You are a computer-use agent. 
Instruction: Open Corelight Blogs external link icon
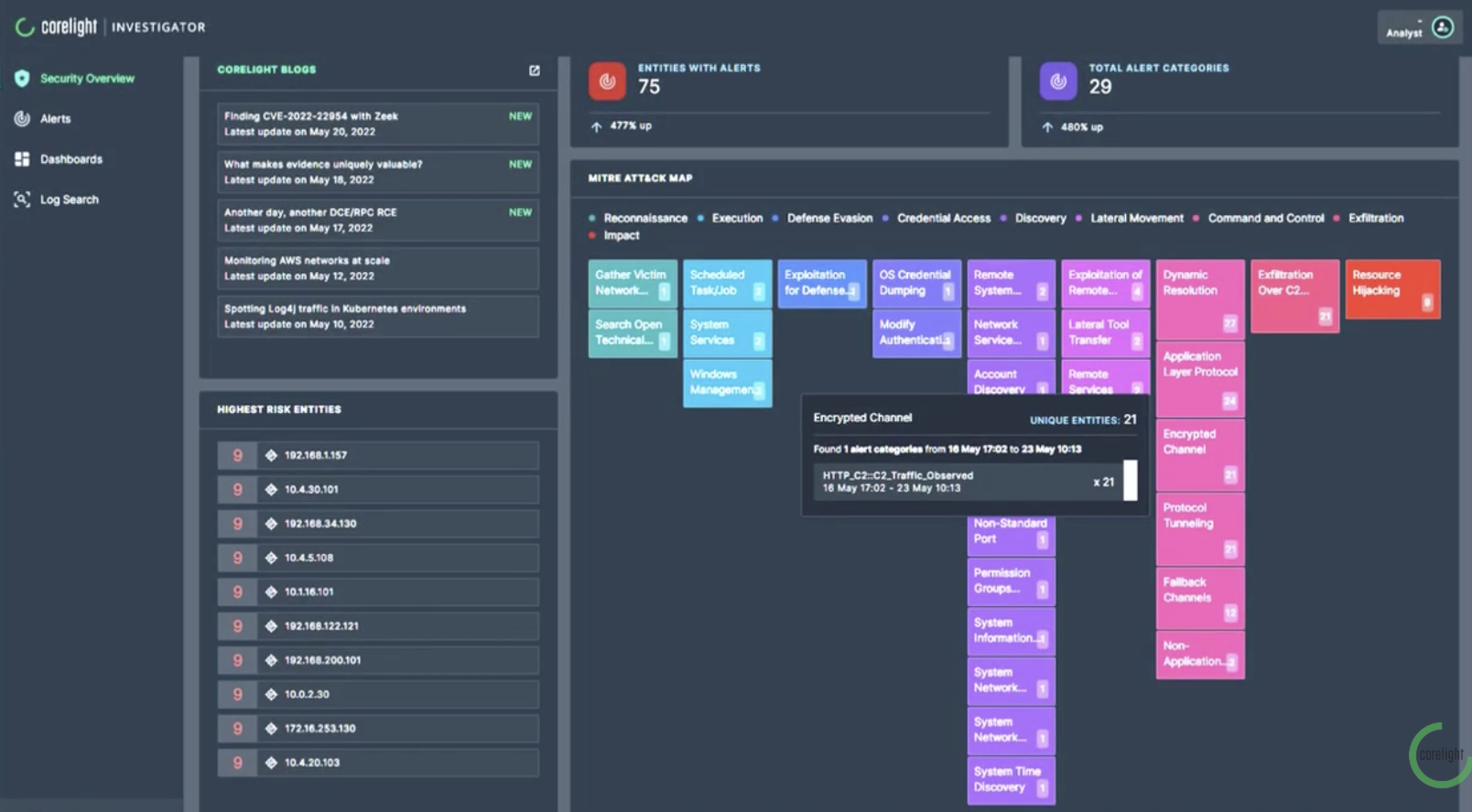[x=535, y=70]
